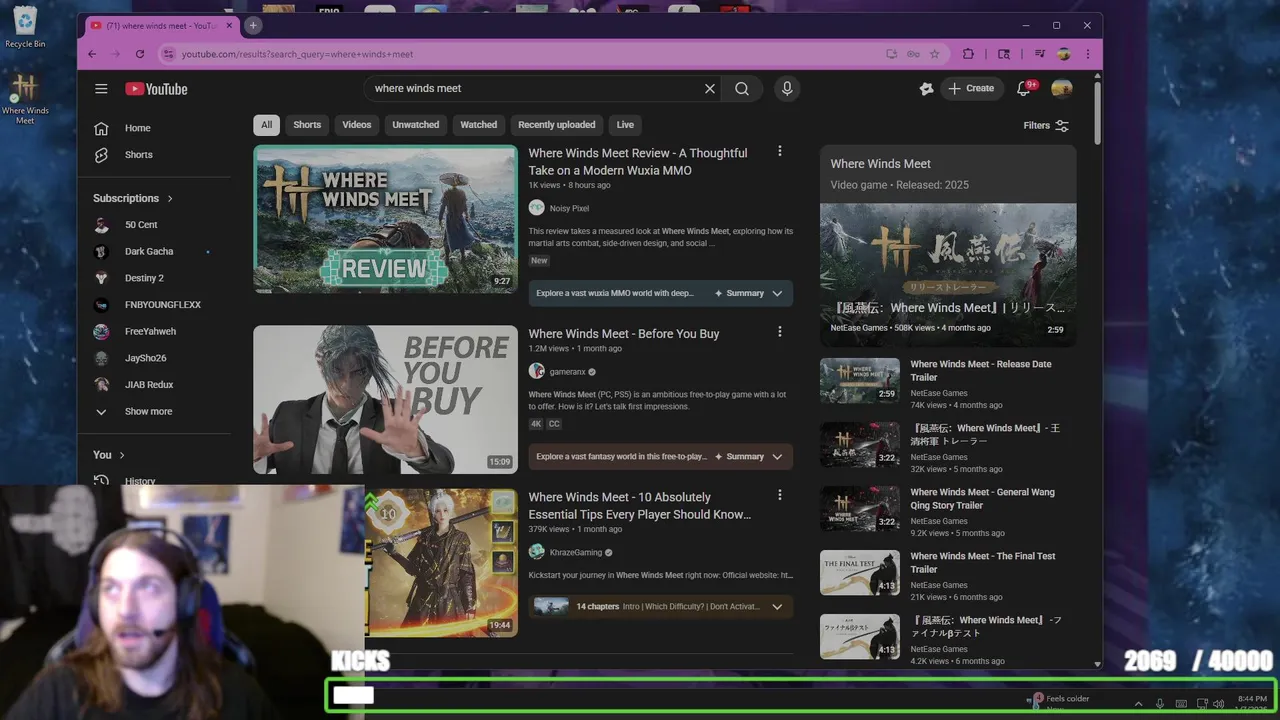
Task: Open the gameranx channel link
Action: pyautogui.click(x=568, y=371)
